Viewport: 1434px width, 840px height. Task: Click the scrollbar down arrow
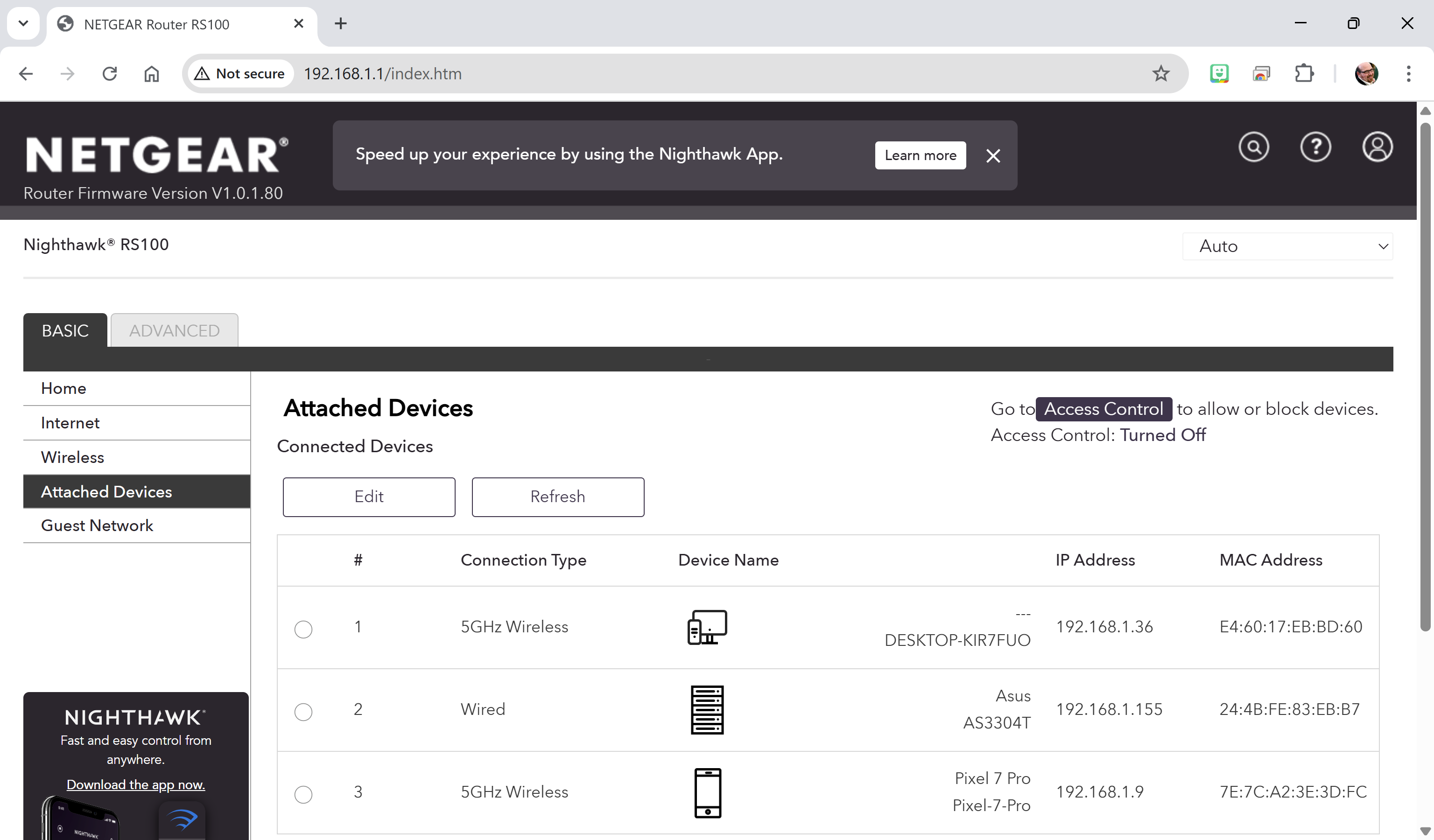(1426, 832)
